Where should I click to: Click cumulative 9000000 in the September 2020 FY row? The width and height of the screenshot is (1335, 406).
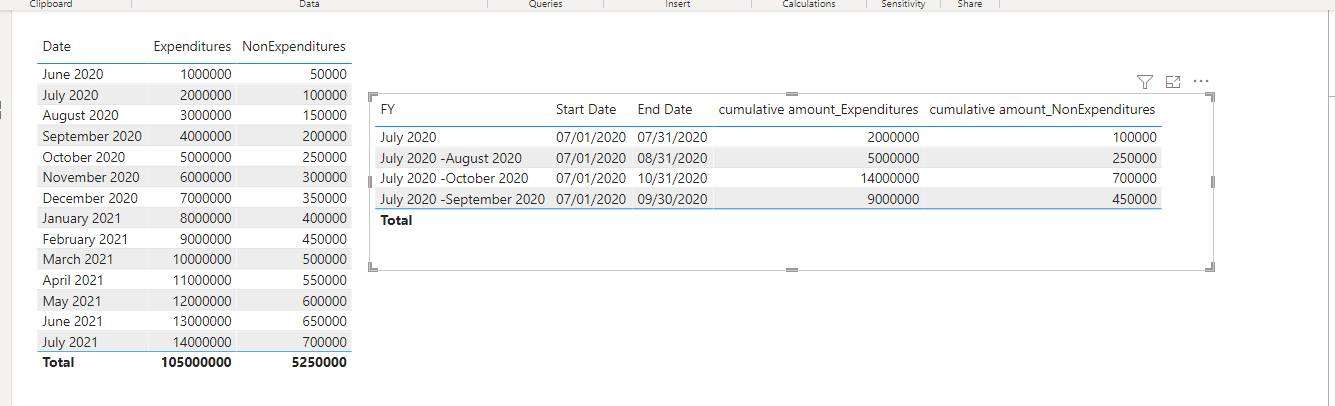pos(893,199)
